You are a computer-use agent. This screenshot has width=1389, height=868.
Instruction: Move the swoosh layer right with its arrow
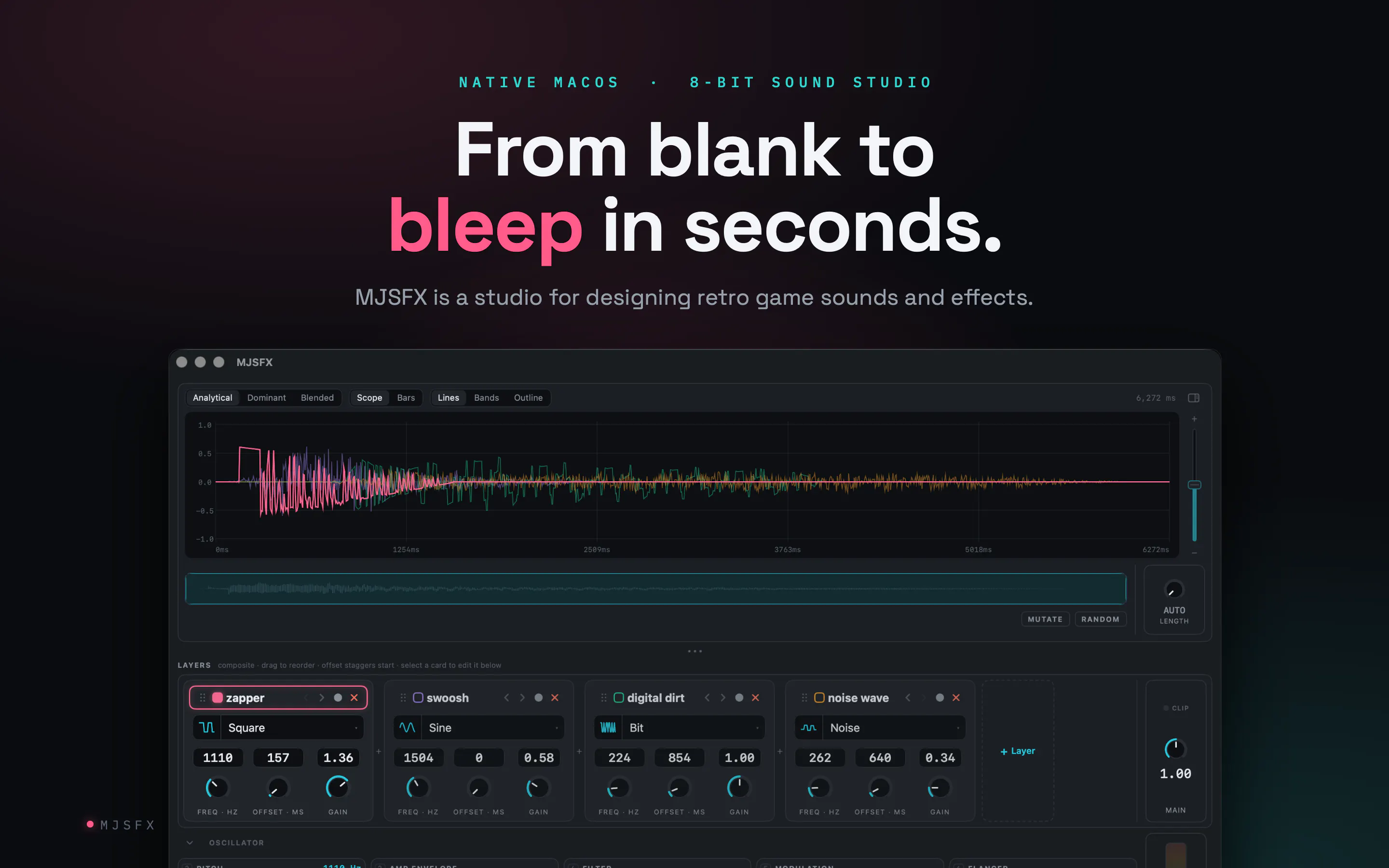click(x=522, y=697)
